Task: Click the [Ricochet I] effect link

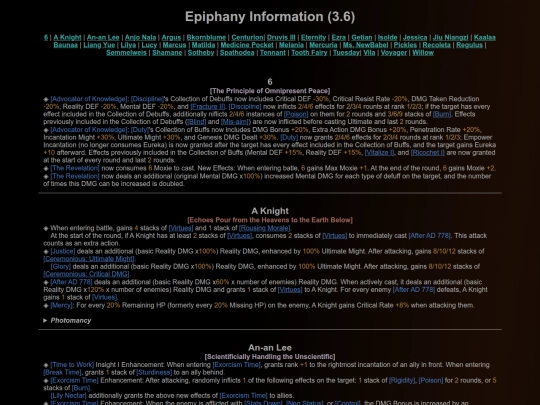Action: pos(427,153)
